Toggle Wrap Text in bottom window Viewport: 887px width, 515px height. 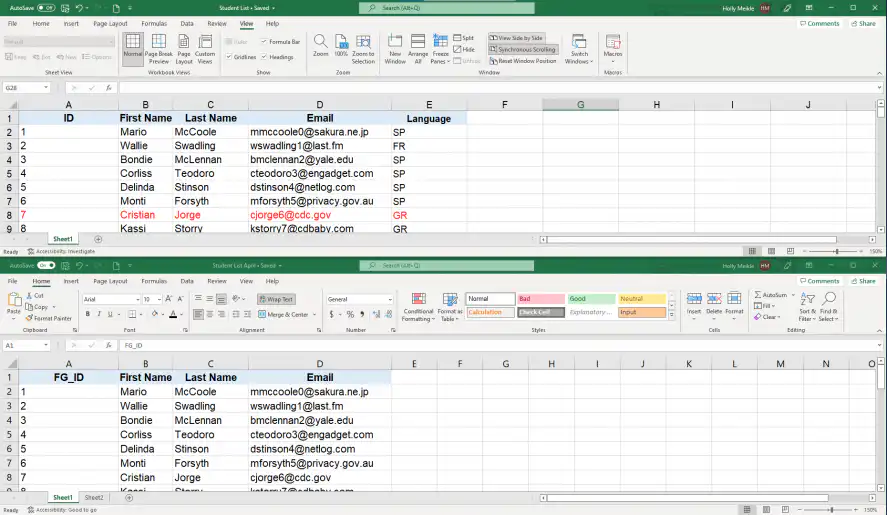click(x=276, y=299)
